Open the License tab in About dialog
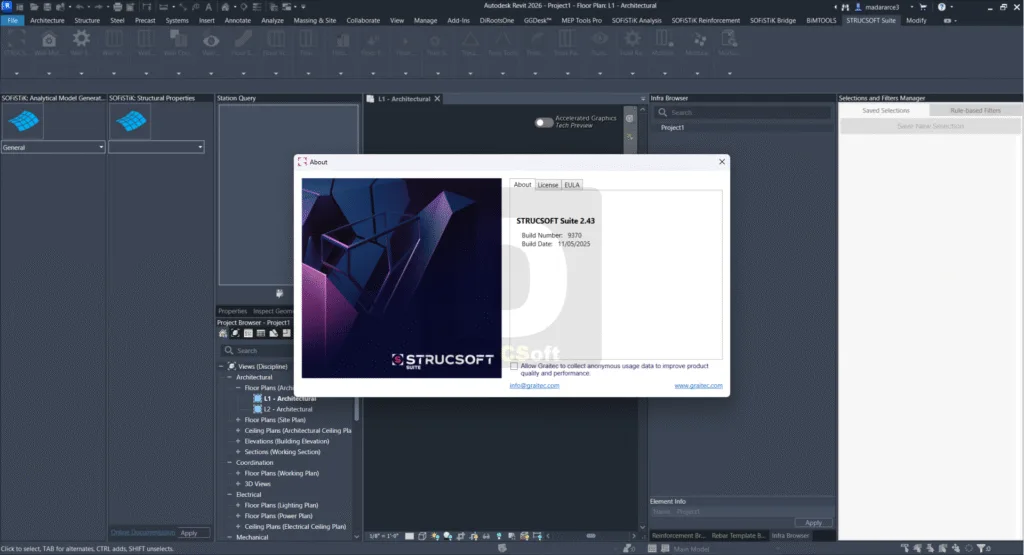The width and height of the screenshot is (1024, 555). (547, 185)
